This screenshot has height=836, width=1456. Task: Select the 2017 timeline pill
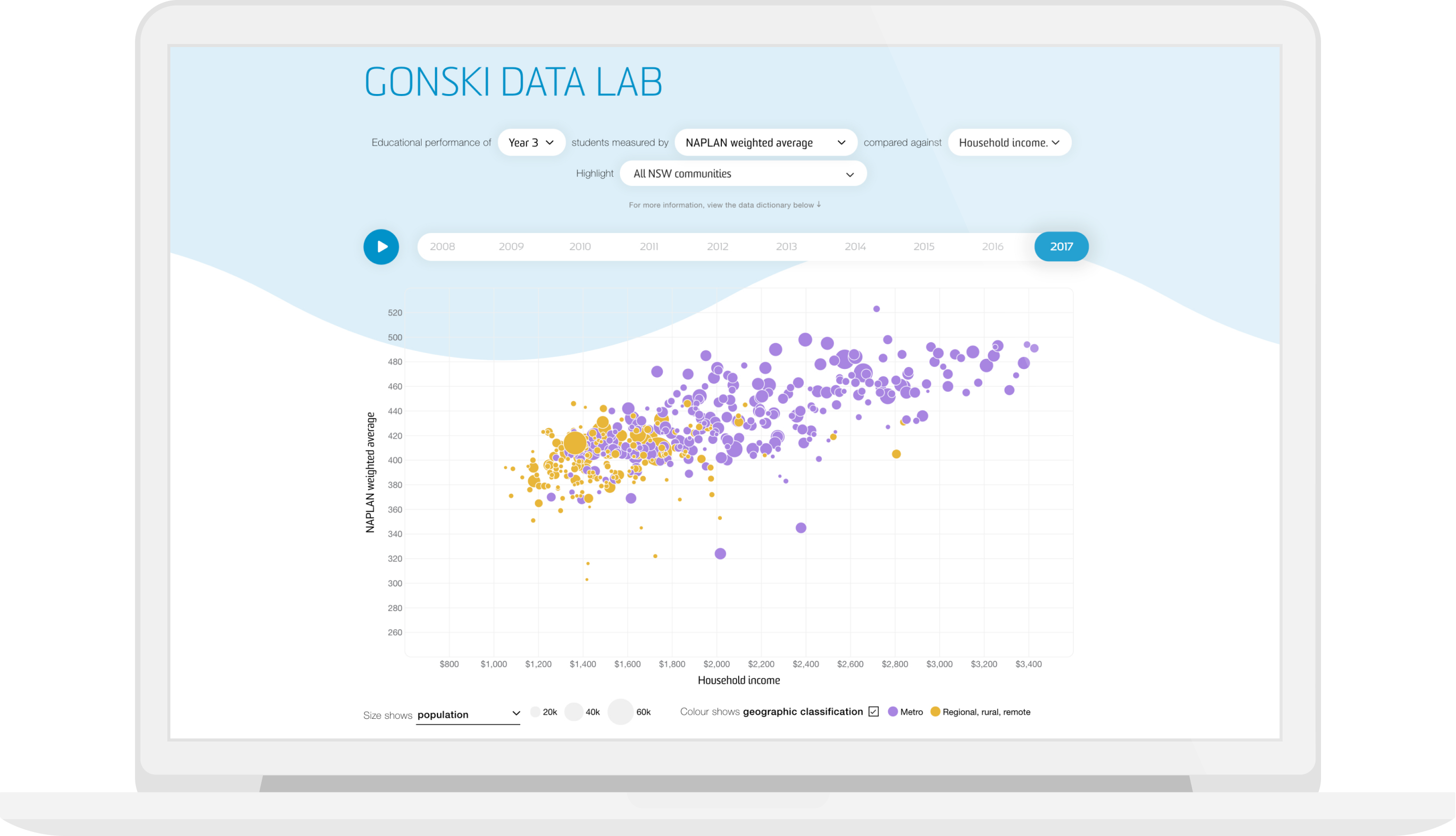1061,247
